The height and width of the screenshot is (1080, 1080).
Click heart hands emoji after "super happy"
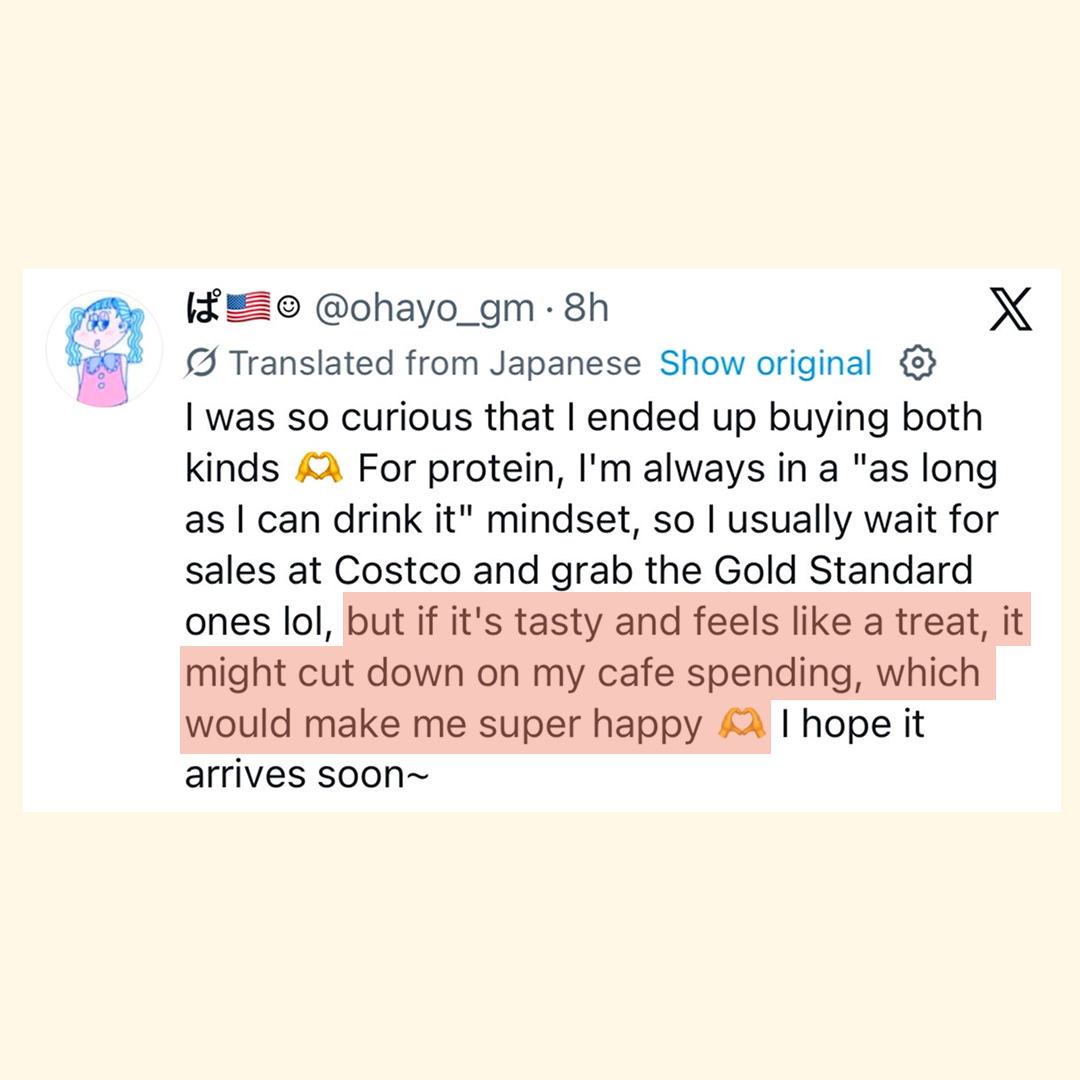(742, 725)
